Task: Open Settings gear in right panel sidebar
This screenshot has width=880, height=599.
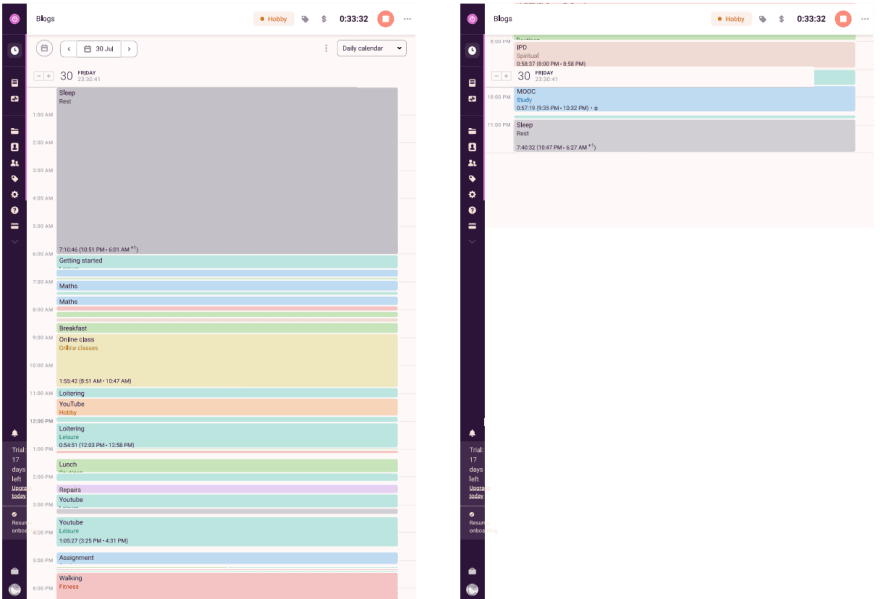Action: pyautogui.click(x=472, y=194)
